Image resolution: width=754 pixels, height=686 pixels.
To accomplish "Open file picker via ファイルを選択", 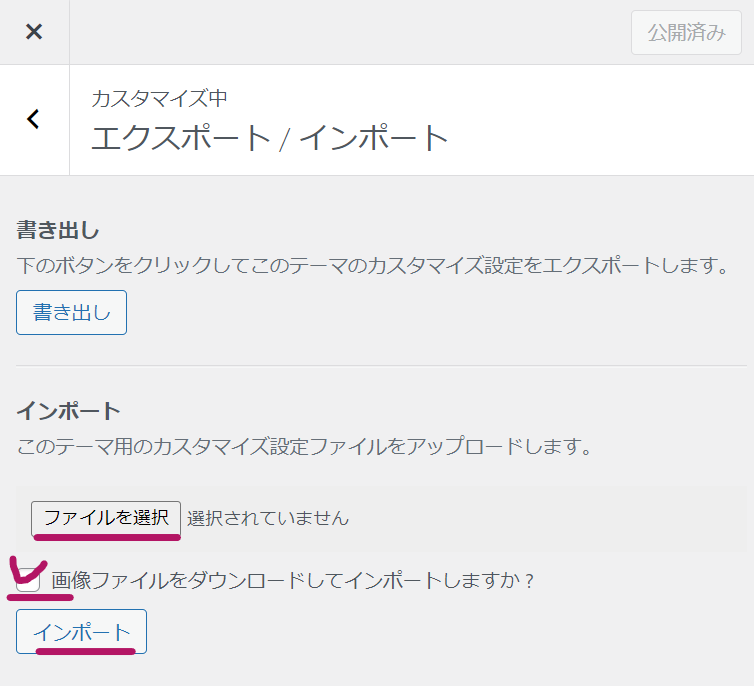I will click(x=106, y=518).
